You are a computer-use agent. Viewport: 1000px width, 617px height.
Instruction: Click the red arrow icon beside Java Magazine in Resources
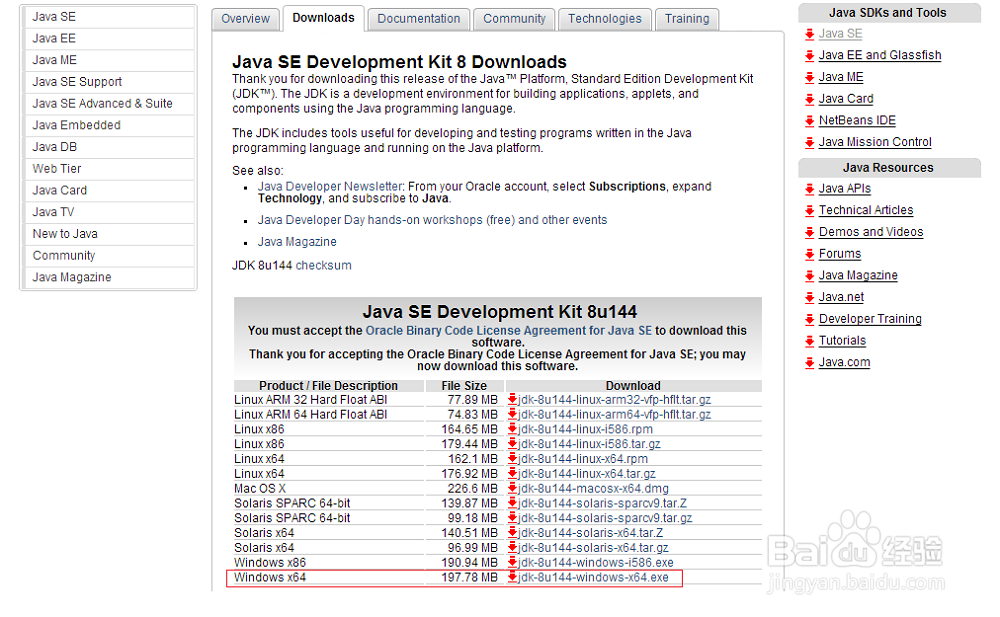809,276
